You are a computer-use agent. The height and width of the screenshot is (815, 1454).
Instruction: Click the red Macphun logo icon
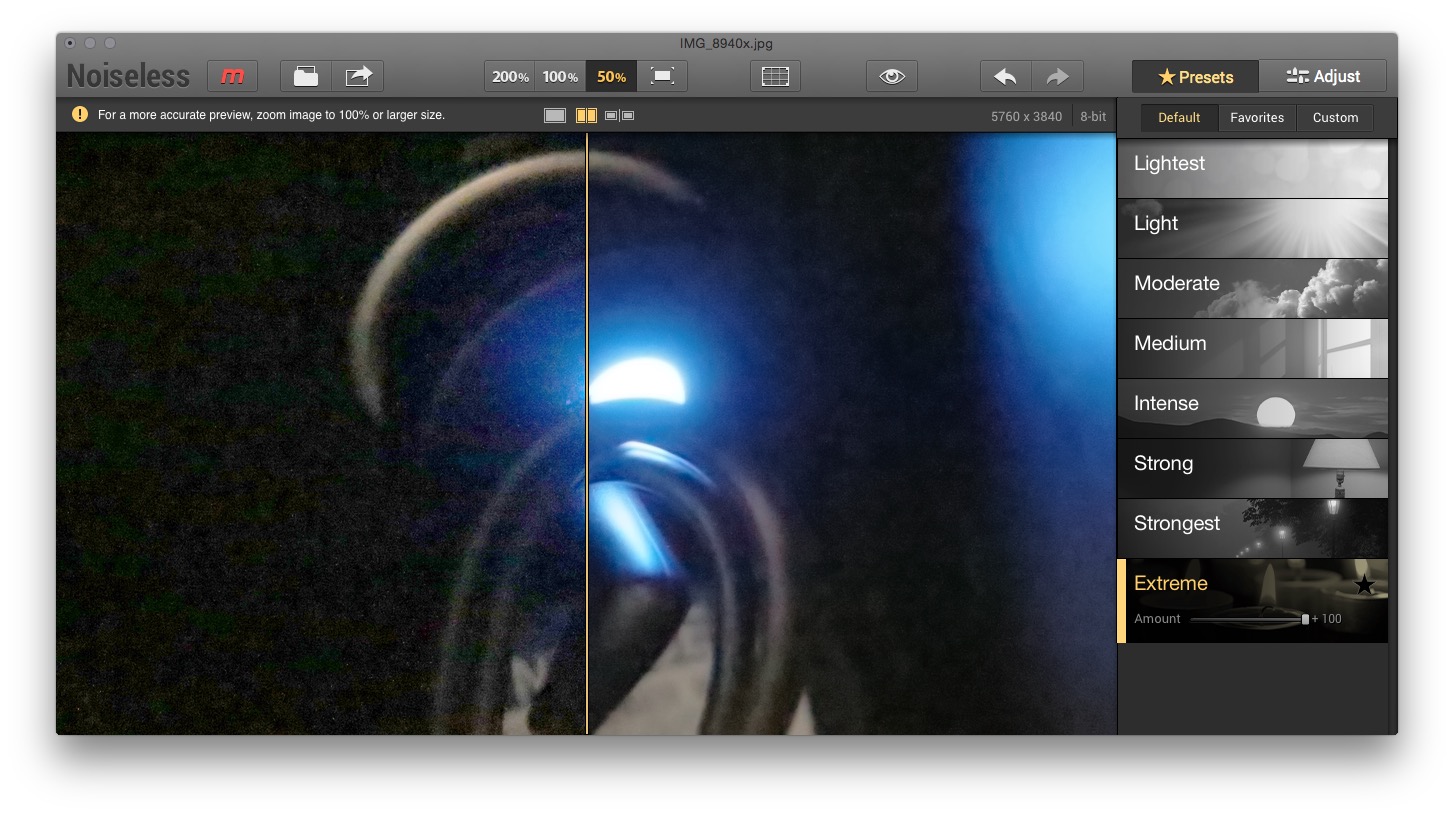tap(232, 76)
